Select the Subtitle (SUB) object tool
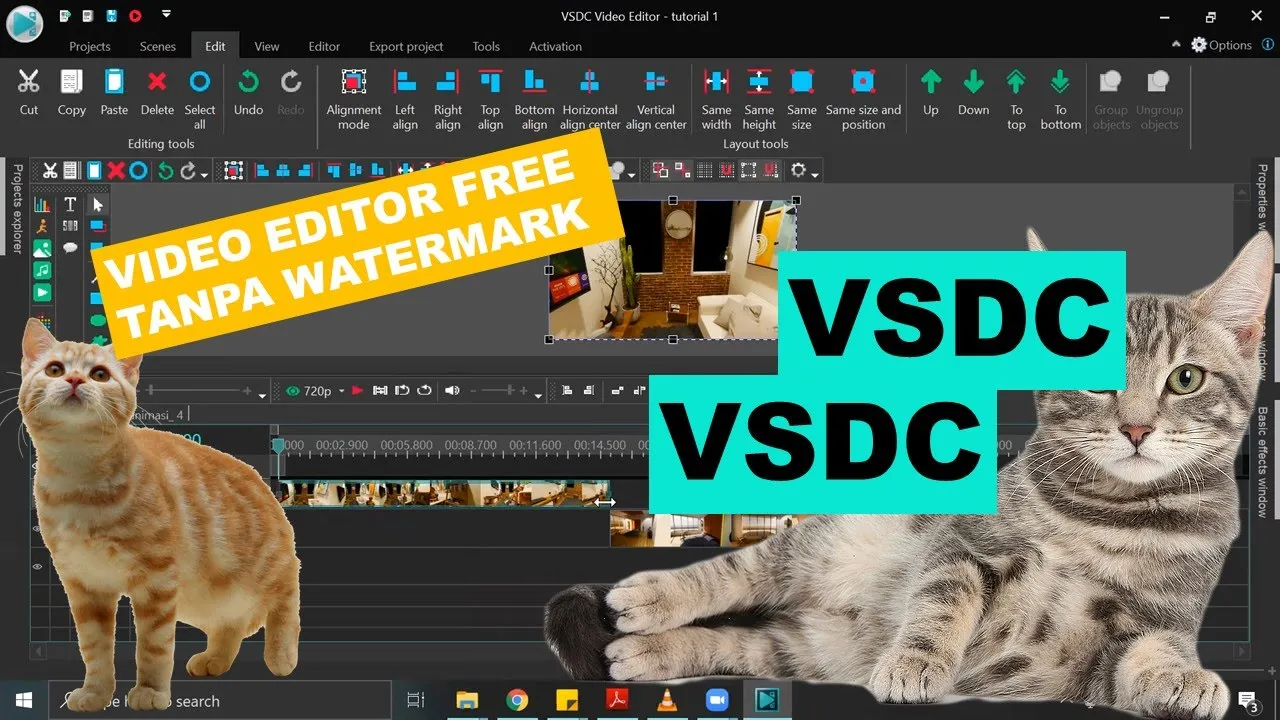The height and width of the screenshot is (720, 1280). pyautogui.click(x=70, y=226)
